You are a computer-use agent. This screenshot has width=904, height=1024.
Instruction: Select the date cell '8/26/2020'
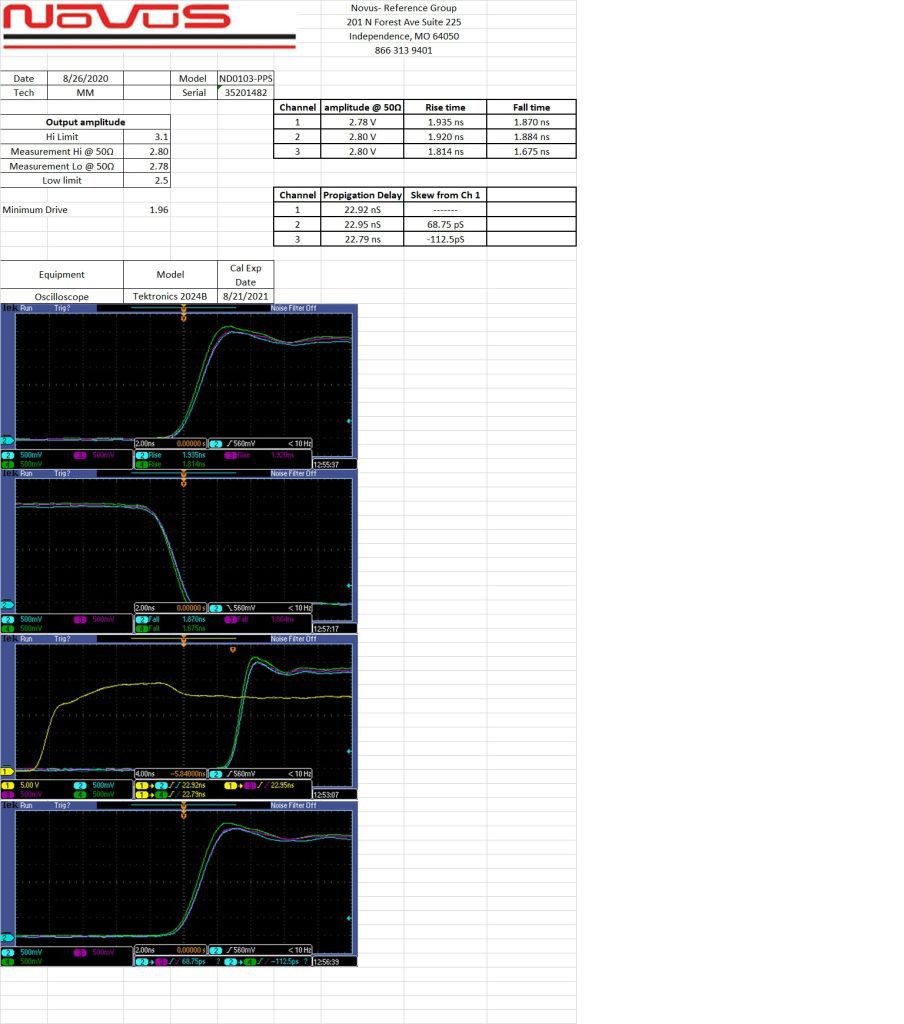(x=86, y=78)
